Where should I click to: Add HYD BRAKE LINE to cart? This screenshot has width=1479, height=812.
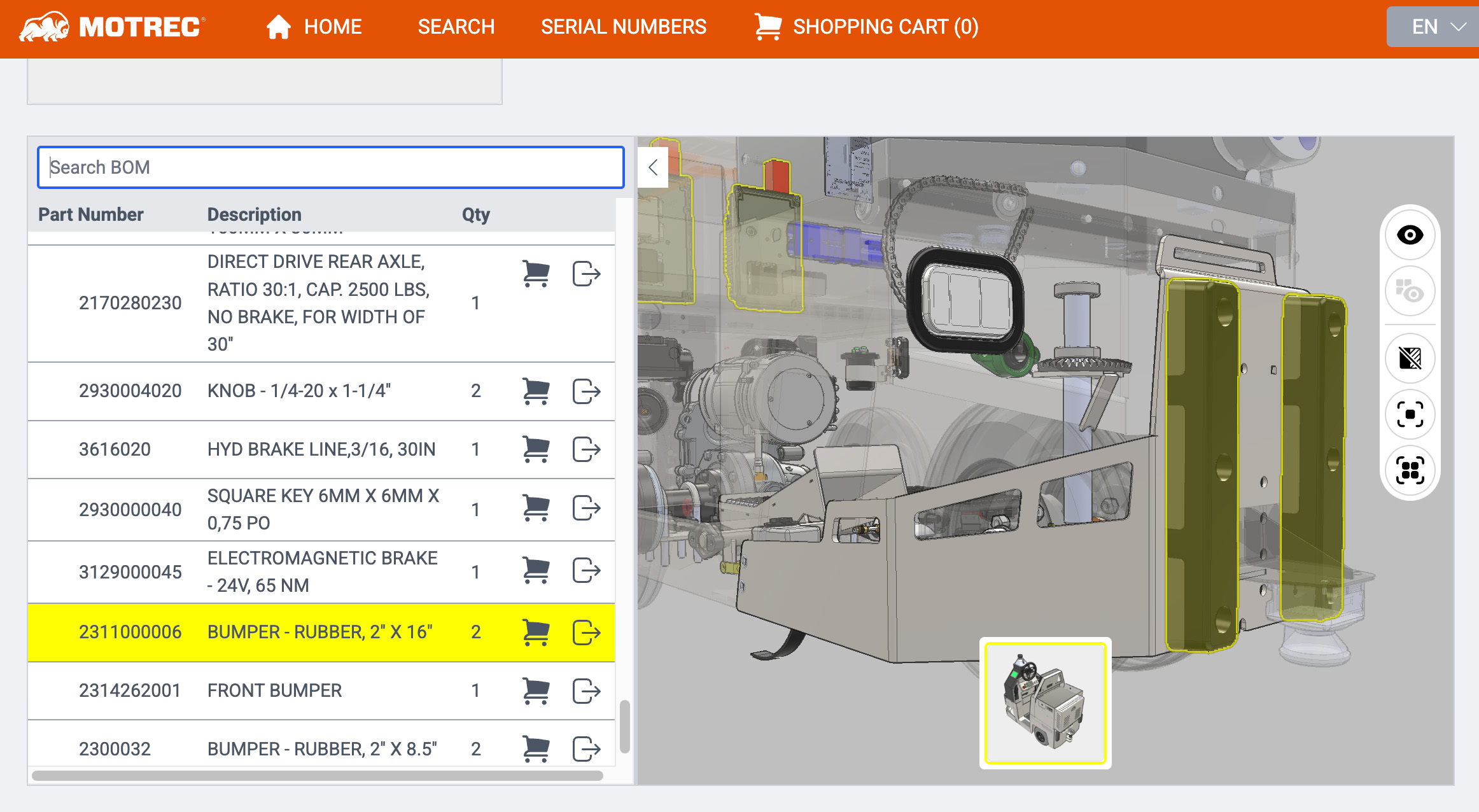535,449
